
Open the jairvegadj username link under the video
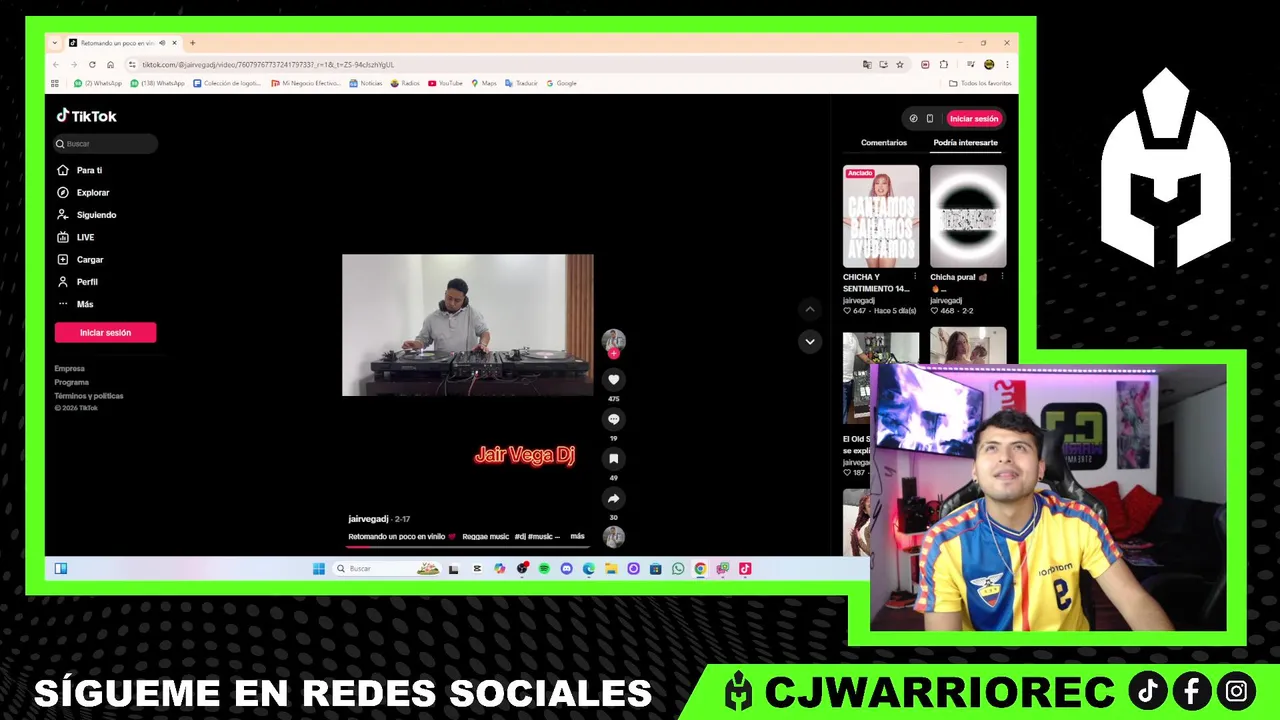[368, 519]
